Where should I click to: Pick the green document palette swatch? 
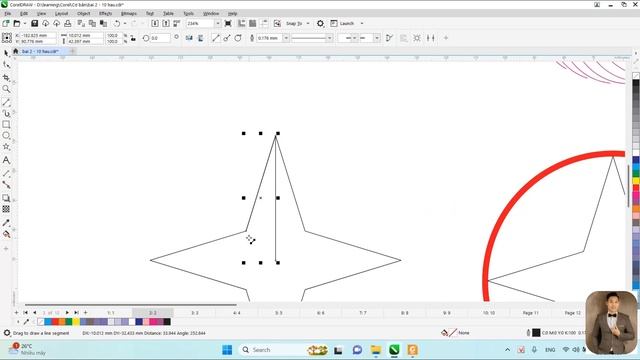coord(69,322)
